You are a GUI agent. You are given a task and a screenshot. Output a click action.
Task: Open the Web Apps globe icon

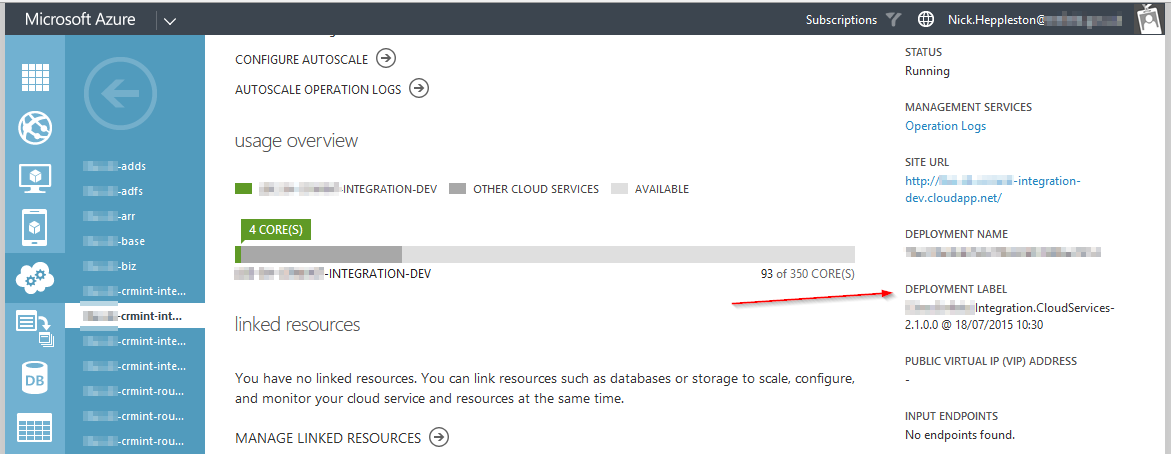[36, 127]
